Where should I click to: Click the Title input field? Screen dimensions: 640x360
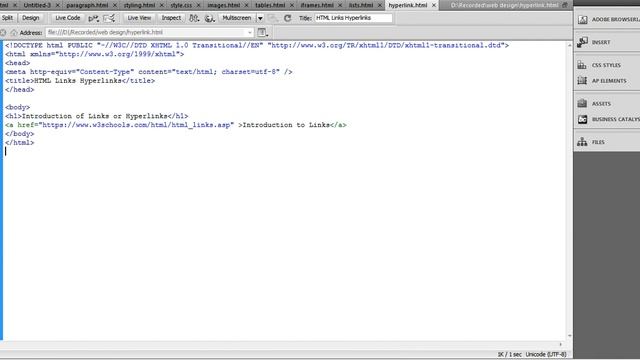tap(353, 18)
